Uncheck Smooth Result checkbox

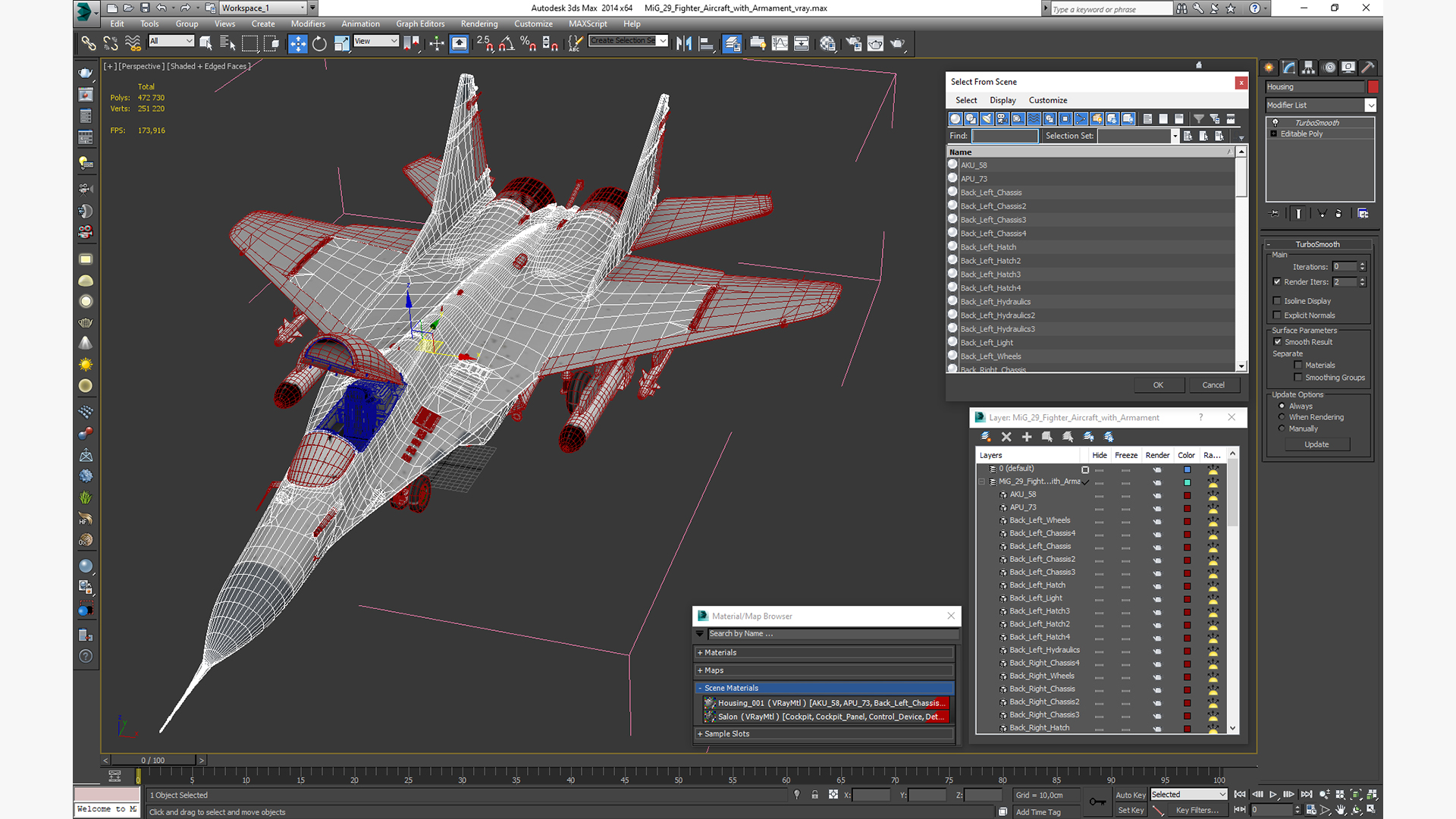(1278, 342)
